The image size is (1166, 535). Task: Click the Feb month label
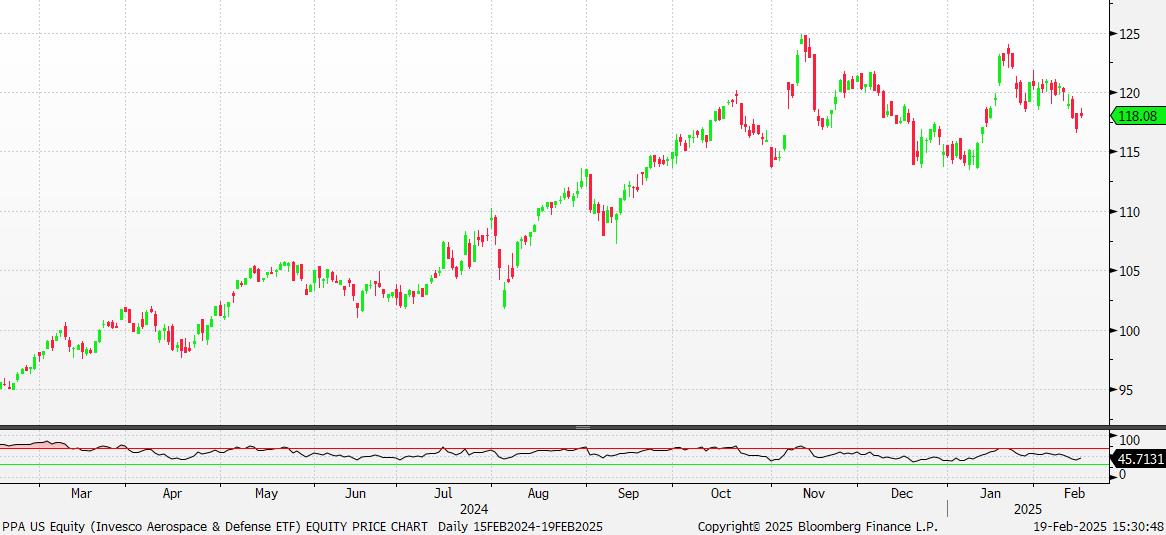click(1073, 493)
